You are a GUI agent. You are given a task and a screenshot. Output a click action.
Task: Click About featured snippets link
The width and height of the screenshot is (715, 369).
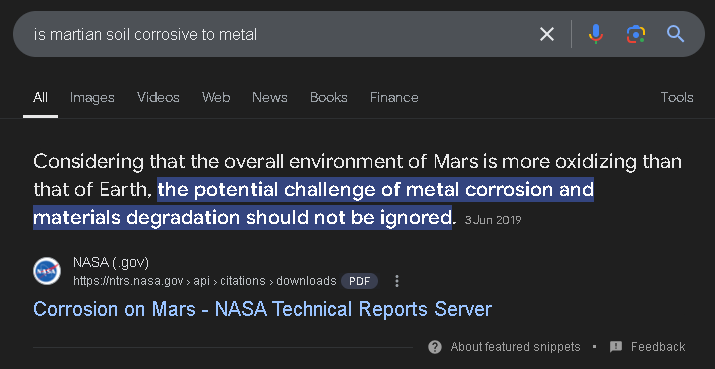coord(515,347)
